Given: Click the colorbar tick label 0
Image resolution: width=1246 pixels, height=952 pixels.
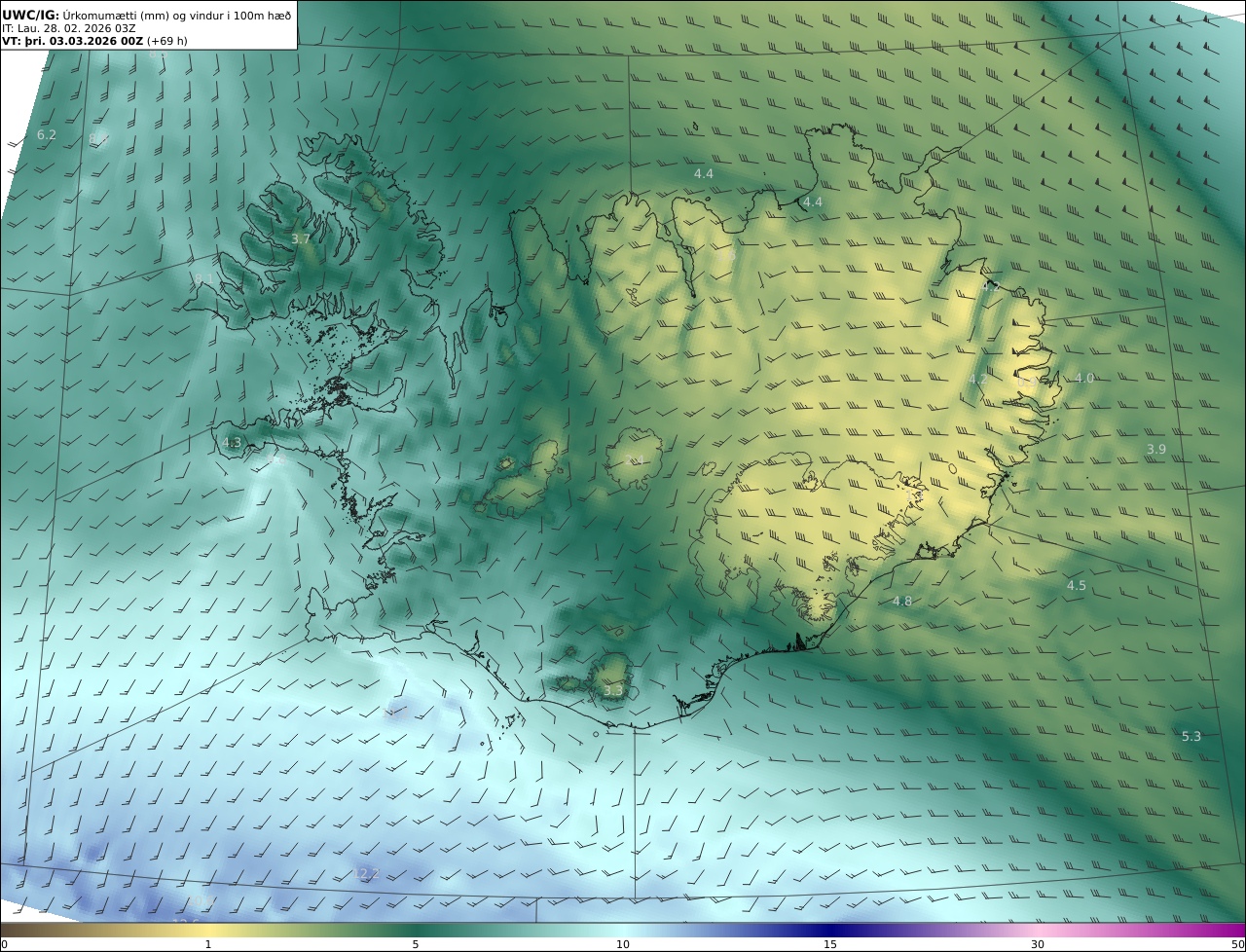Looking at the screenshot, I should coord(5,944).
